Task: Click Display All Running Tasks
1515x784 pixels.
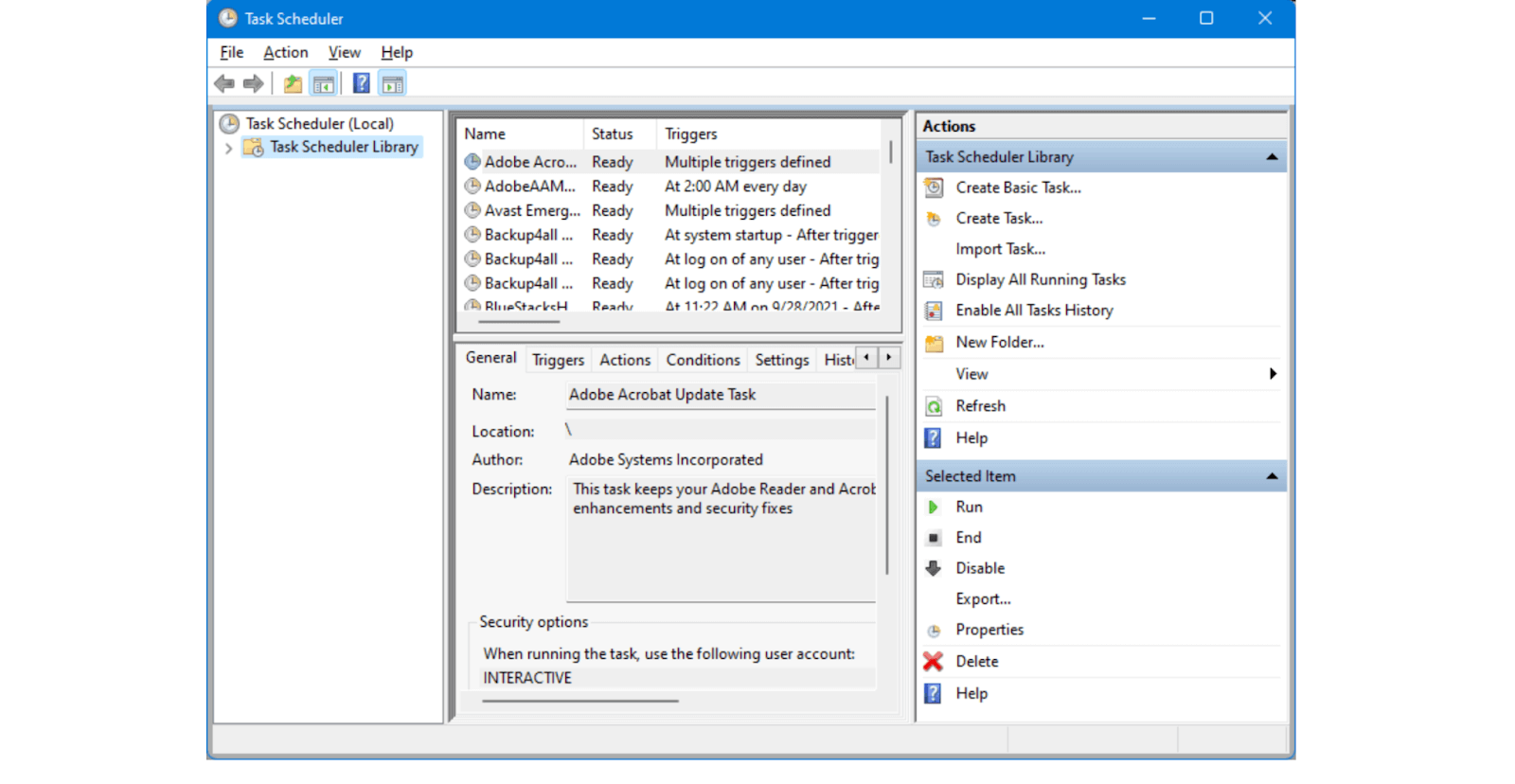Action: coord(1040,279)
